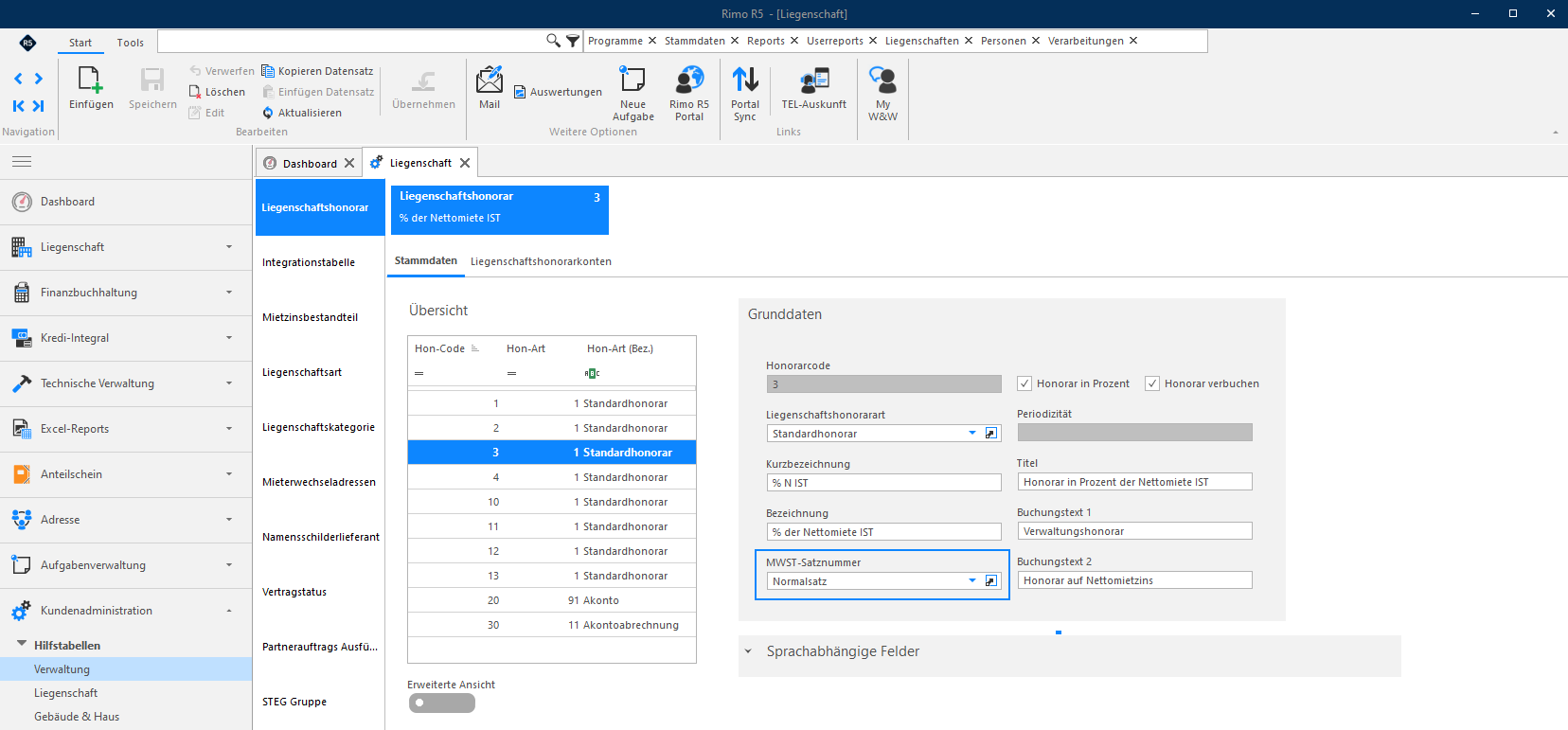Open the Rimo R5 Portal icon
This screenshot has width=1568, height=730.
(x=689, y=80)
